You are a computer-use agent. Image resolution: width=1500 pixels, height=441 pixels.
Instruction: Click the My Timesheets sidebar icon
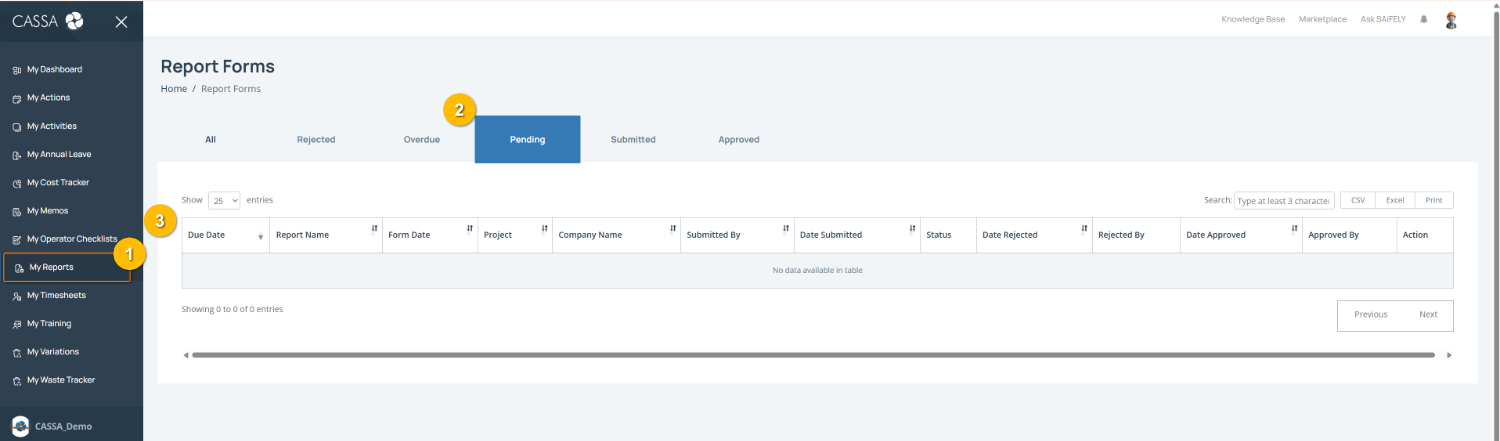coord(16,296)
